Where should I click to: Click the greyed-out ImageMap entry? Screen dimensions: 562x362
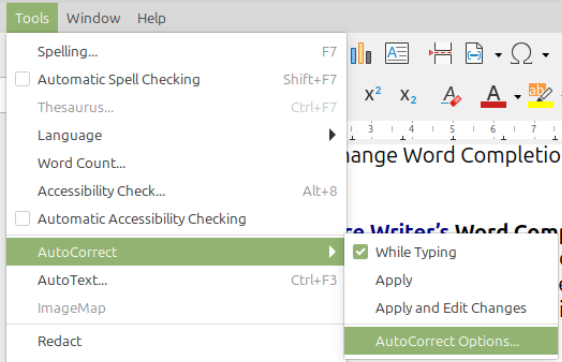coord(176,308)
